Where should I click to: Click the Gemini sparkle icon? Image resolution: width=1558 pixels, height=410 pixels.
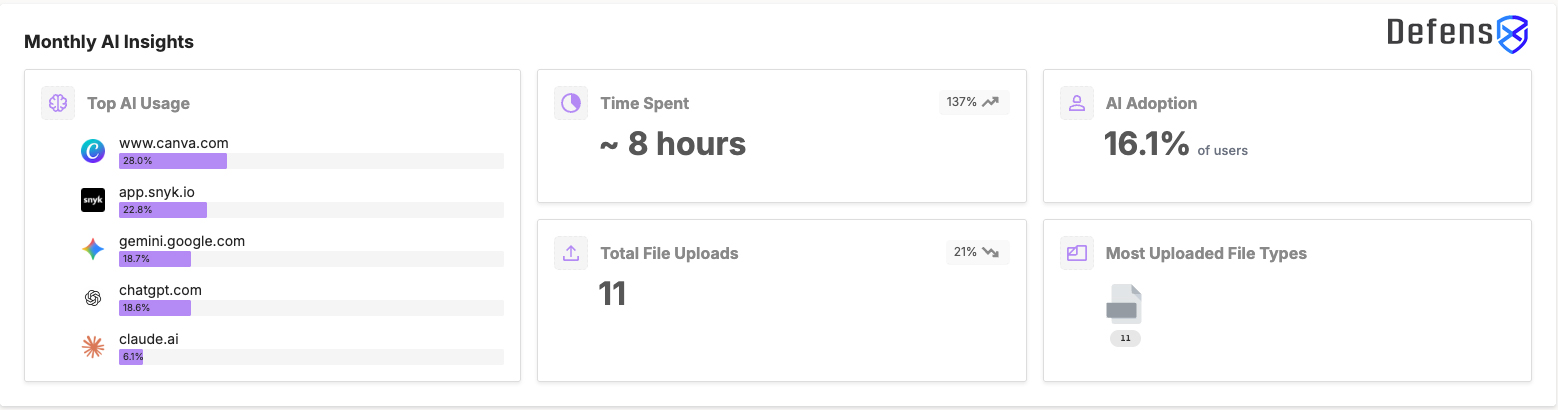click(x=93, y=249)
